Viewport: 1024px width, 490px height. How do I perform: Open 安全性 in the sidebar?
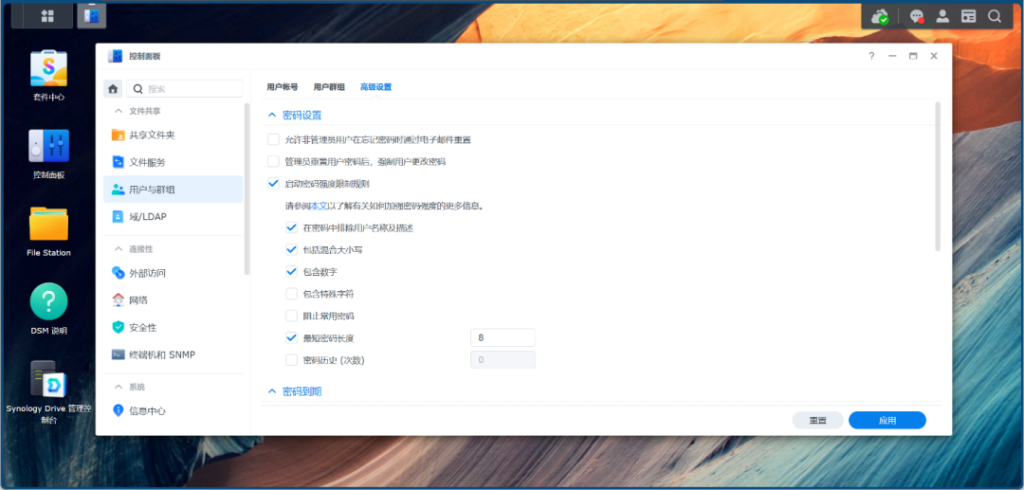coord(173,327)
